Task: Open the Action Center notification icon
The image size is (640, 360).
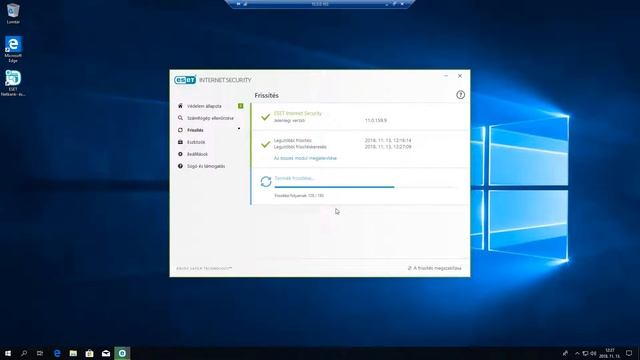Action: point(629,353)
